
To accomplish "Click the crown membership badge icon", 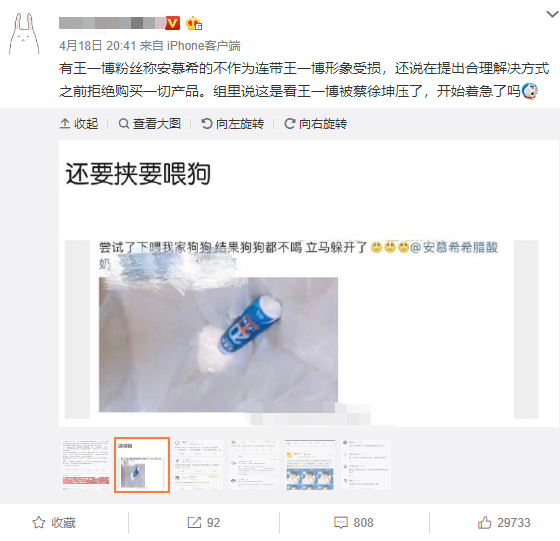I will (194, 23).
